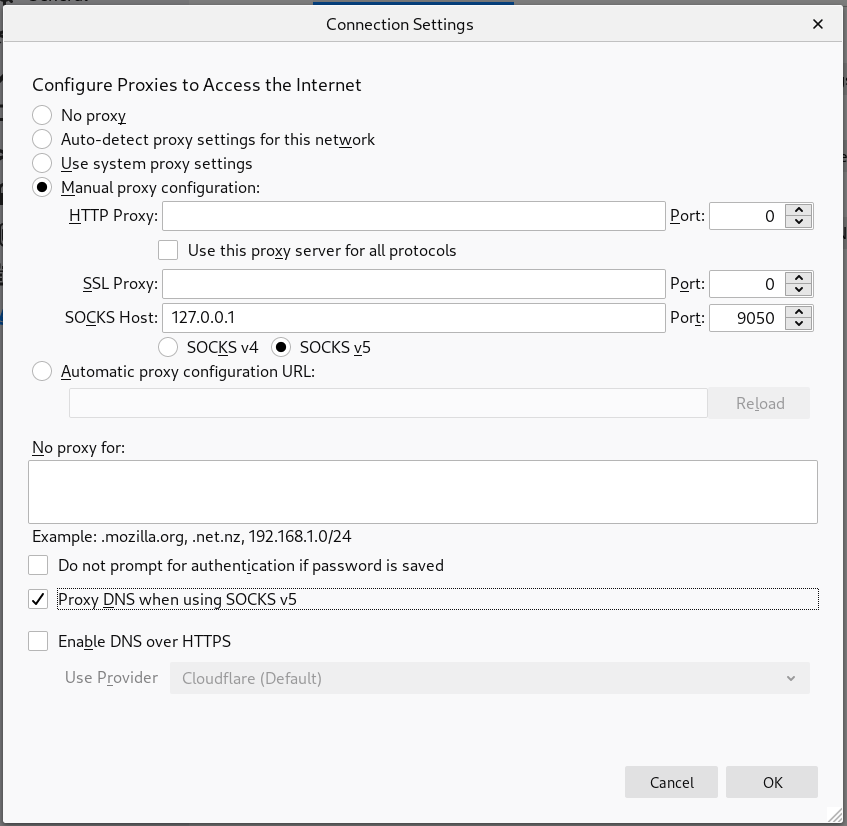The height and width of the screenshot is (826, 847).
Task: Uncheck Proxy DNS when using SOCKS v5
Action: point(38,600)
